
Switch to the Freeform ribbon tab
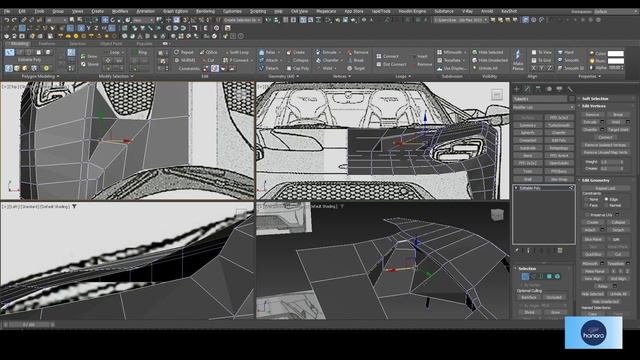tap(47, 43)
